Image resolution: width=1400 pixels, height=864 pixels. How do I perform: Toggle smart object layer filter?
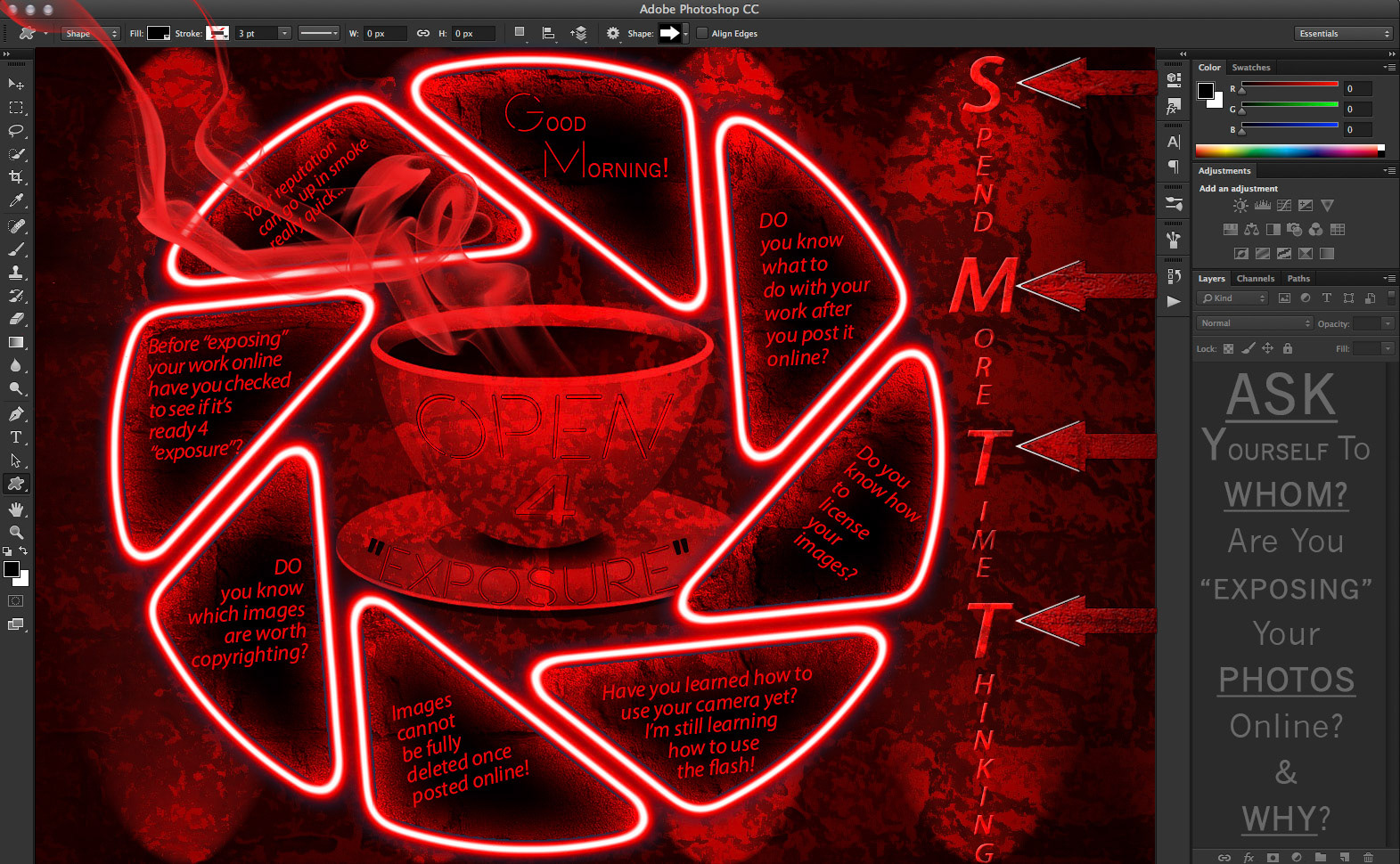click(1370, 298)
